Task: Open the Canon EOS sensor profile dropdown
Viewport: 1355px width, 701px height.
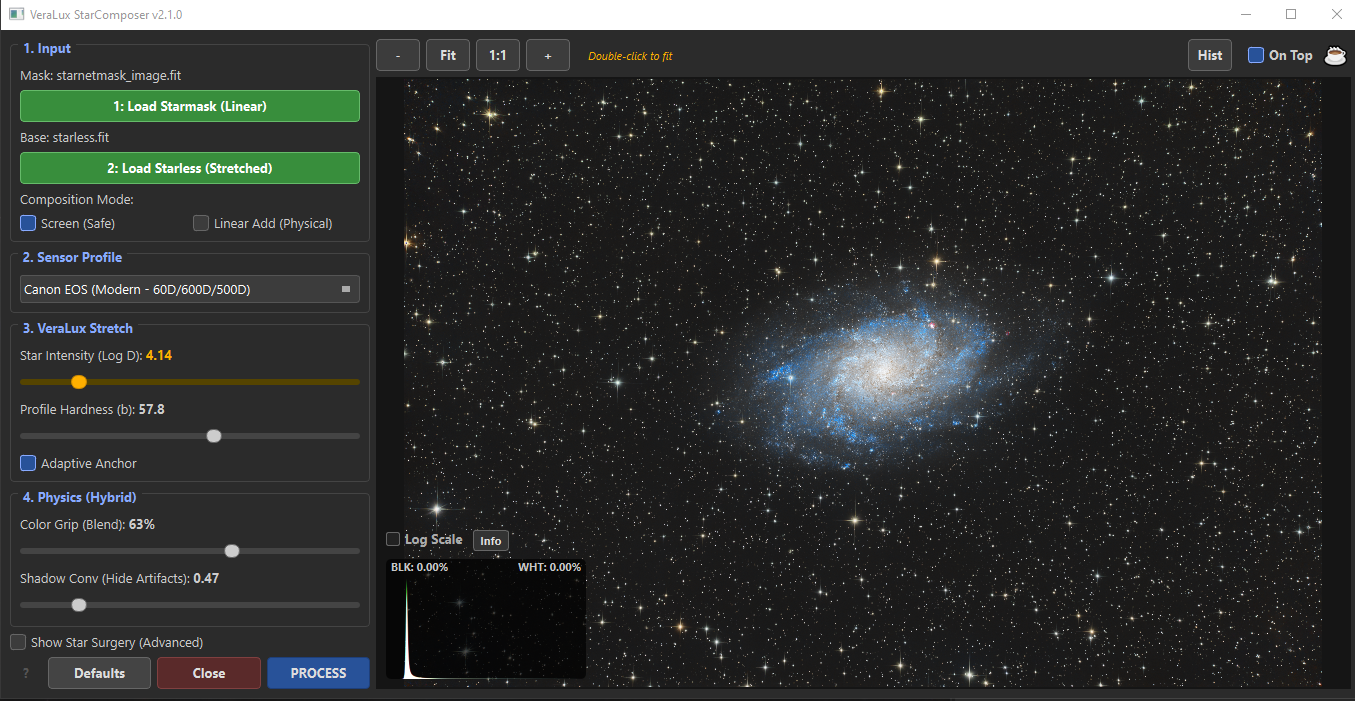Action: point(190,289)
